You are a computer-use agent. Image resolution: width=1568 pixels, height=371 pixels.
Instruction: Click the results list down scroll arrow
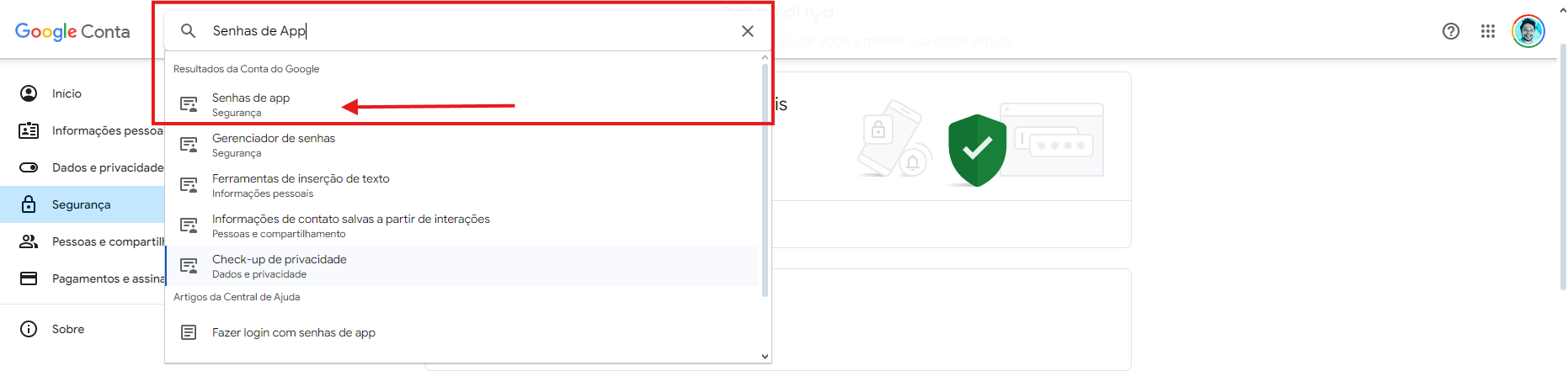coord(765,356)
